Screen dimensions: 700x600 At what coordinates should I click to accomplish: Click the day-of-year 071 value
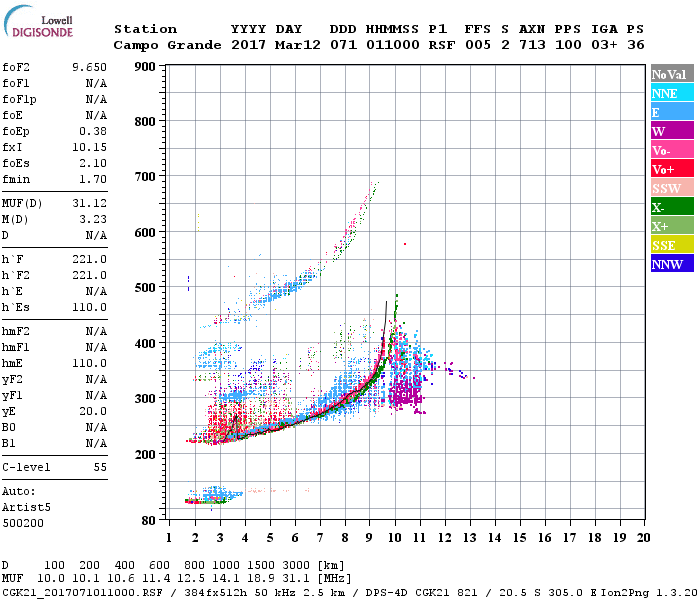pyautogui.click(x=344, y=45)
